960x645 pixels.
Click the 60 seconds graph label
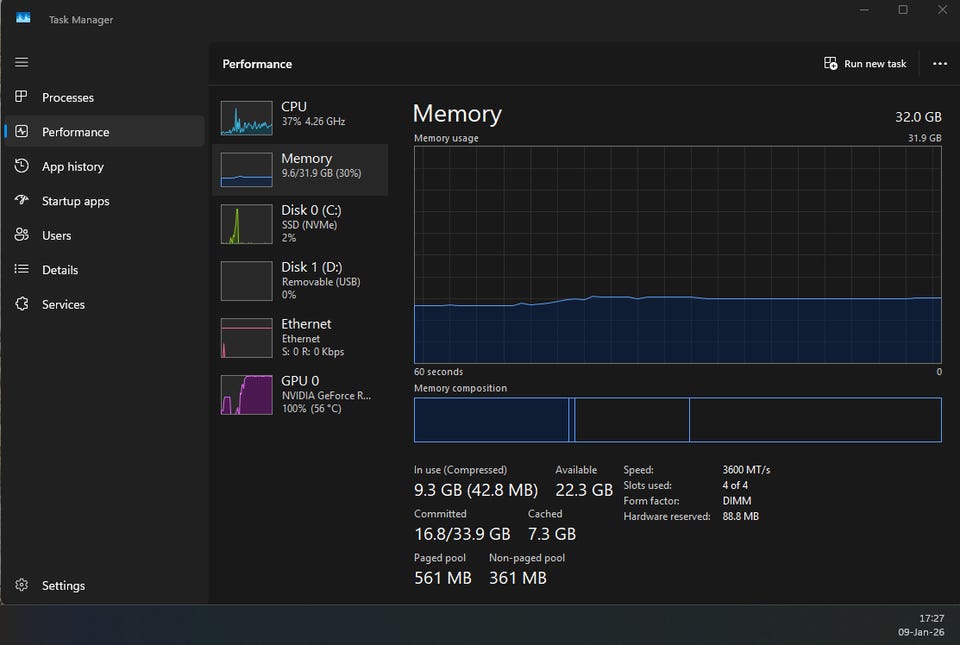pos(438,372)
